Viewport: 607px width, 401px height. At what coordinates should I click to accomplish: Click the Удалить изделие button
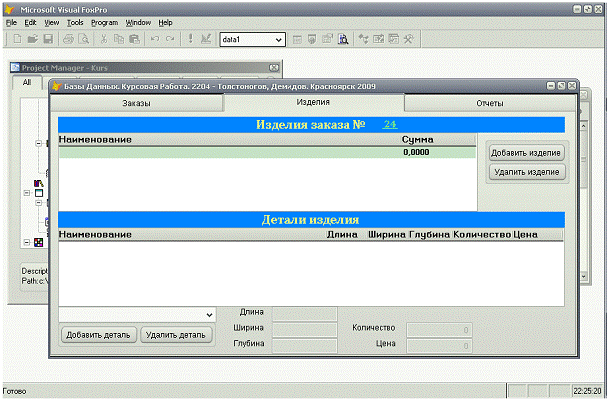[x=527, y=172]
